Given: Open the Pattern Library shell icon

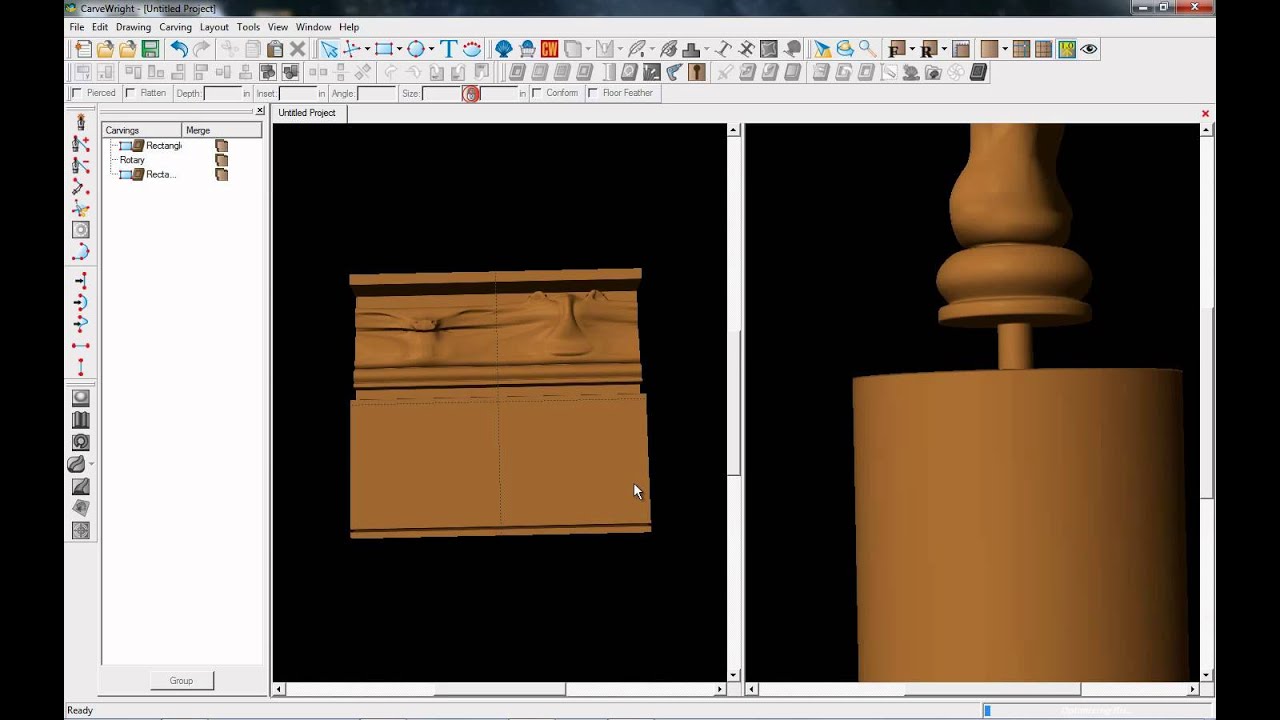Looking at the screenshot, I should (504, 49).
